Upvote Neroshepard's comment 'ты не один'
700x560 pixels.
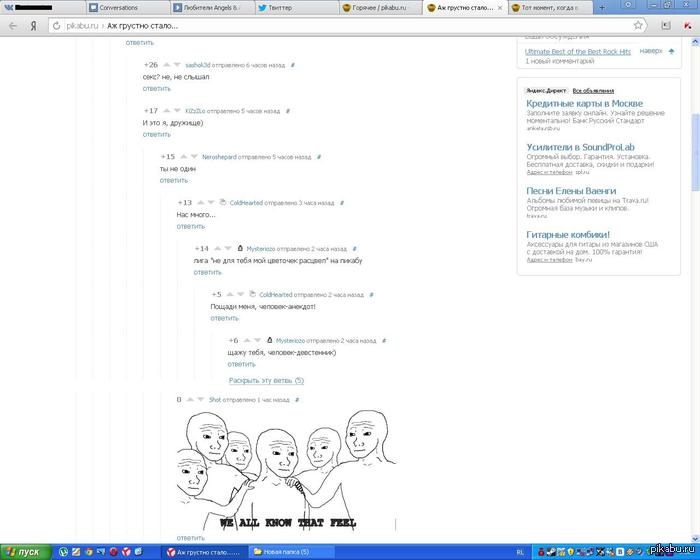tap(183, 157)
